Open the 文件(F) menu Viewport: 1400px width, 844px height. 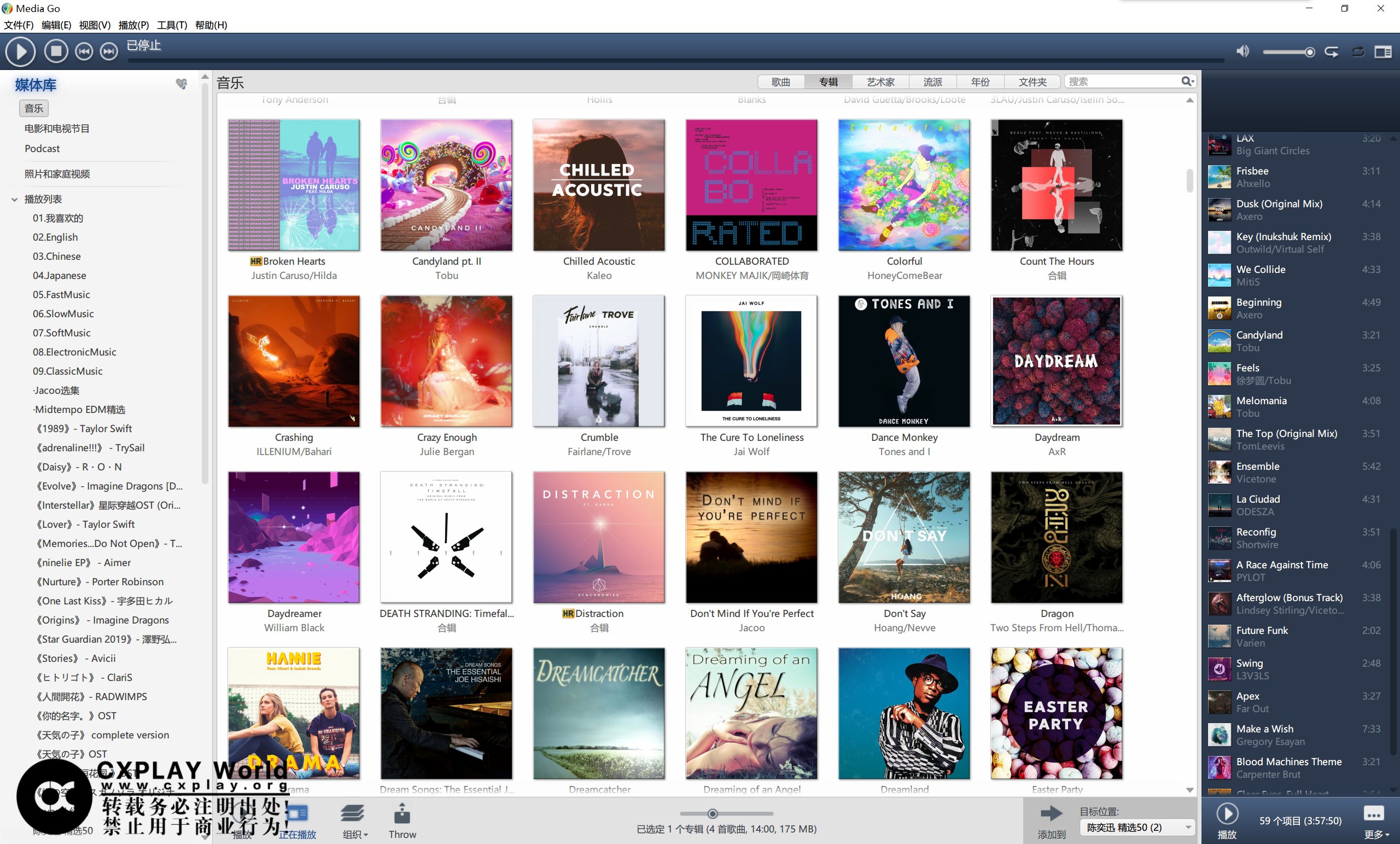pyautogui.click(x=19, y=25)
